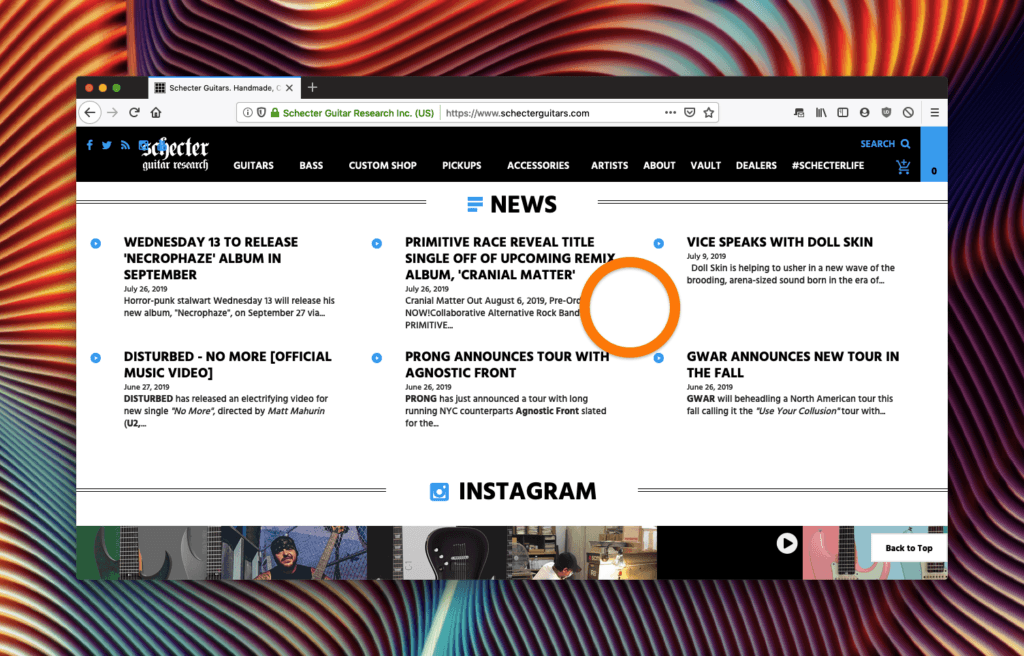
Task: Click the NEWS section heading
Action: pyautogui.click(x=523, y=205)
